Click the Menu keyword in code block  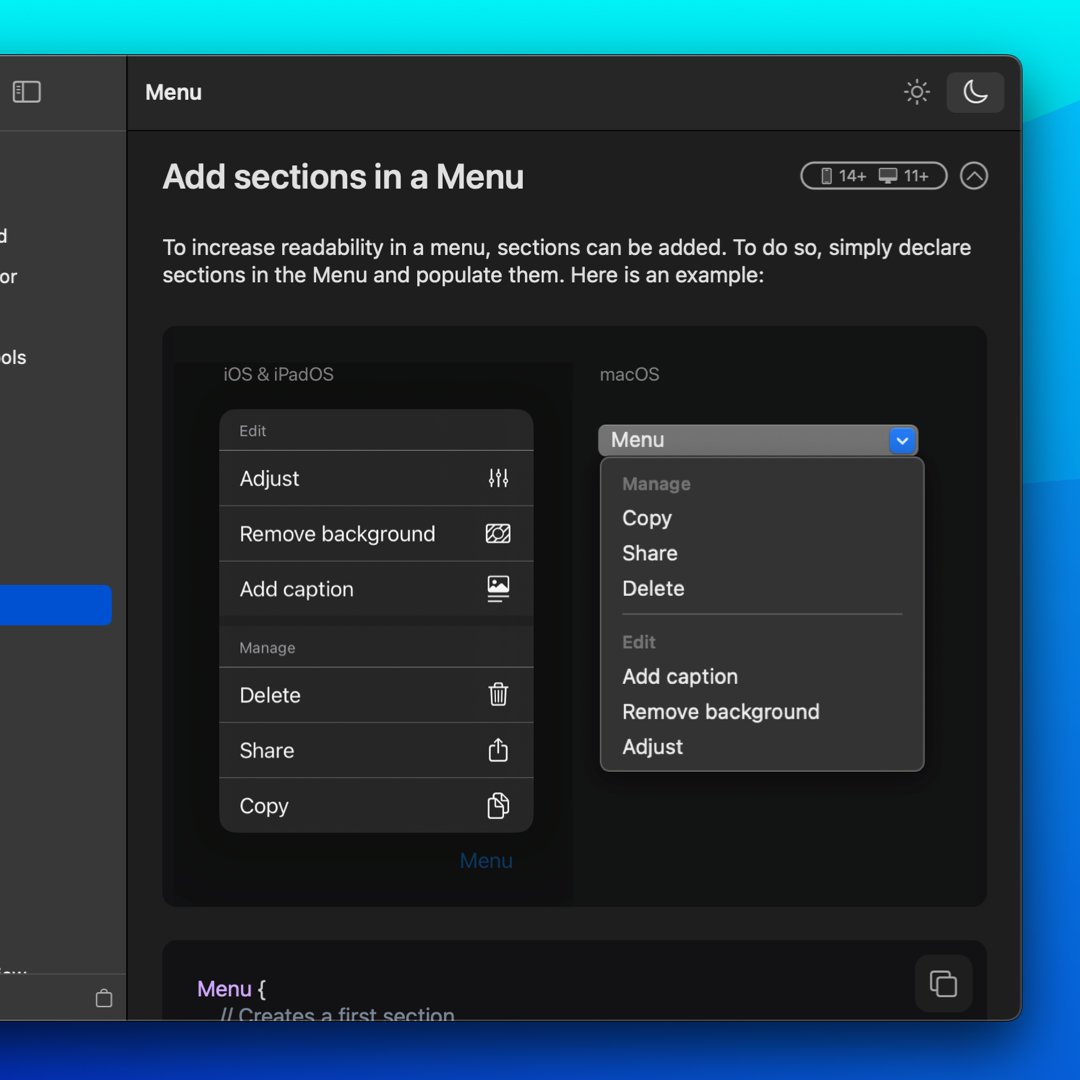(x=224, y=988)
